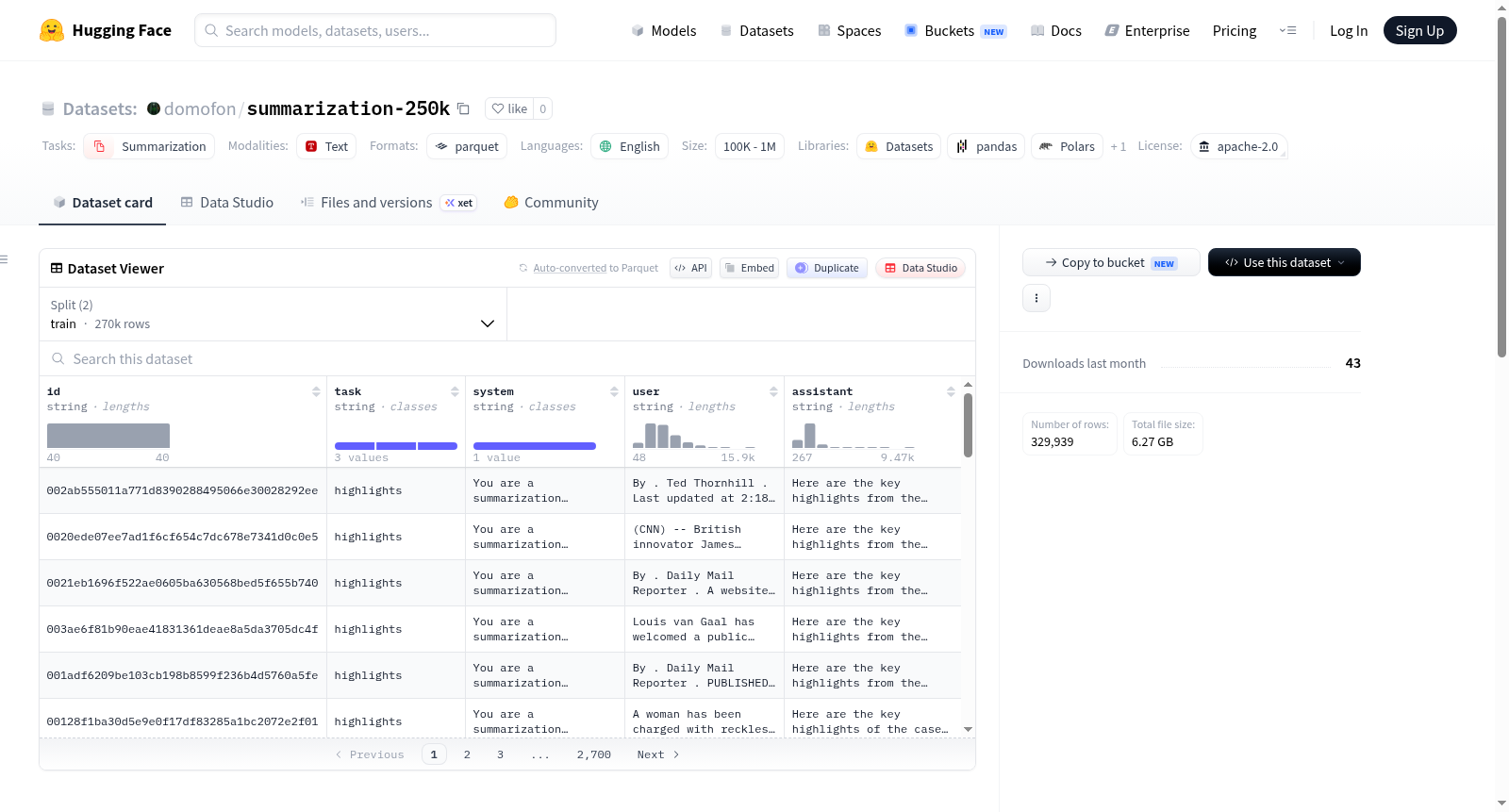Click the page vertical scrollbar
The image size is (1509, 812).
click(1502, 187)
